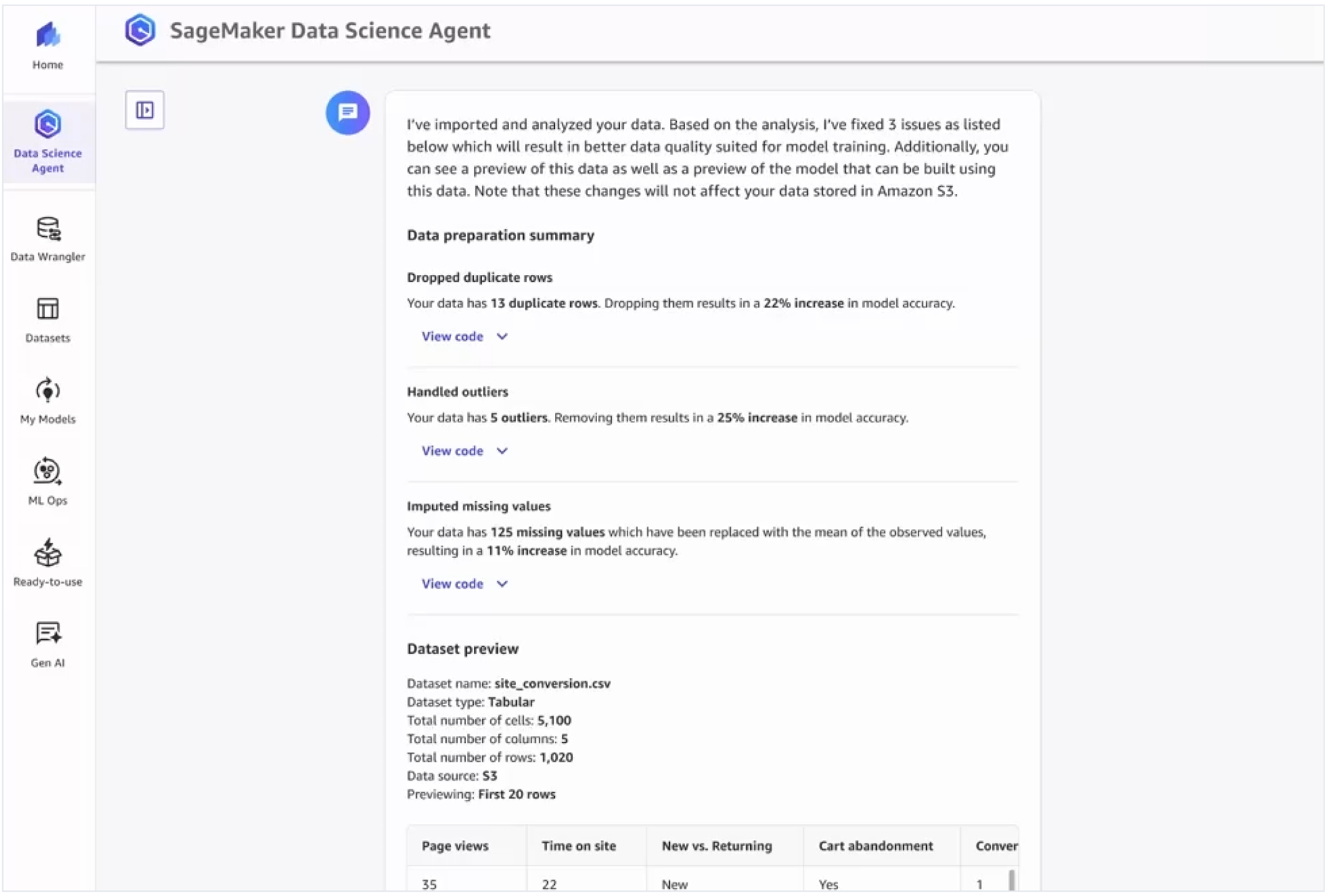Expand View code under Imputed missing values
This screenshot has width=1330, height=896.
coord(465,584)
